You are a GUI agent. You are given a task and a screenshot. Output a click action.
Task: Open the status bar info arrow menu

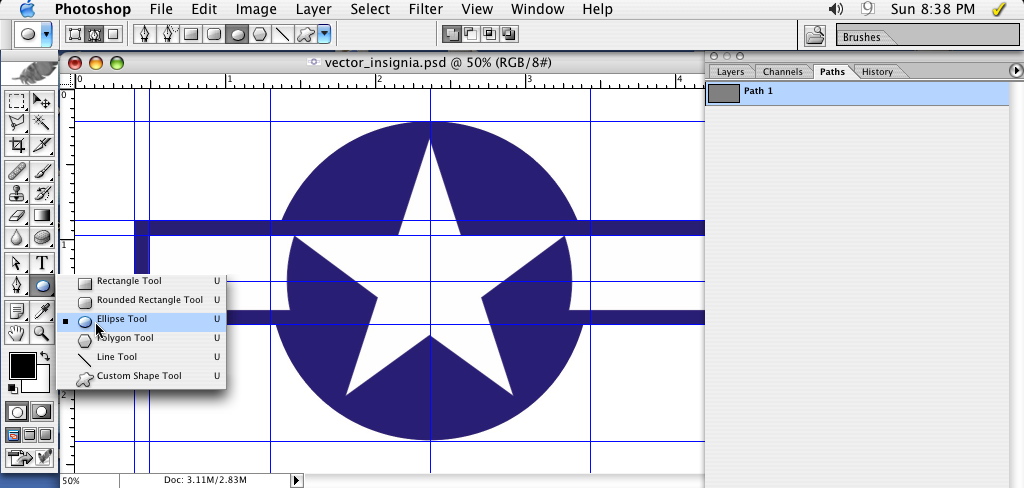click(296, 480)
